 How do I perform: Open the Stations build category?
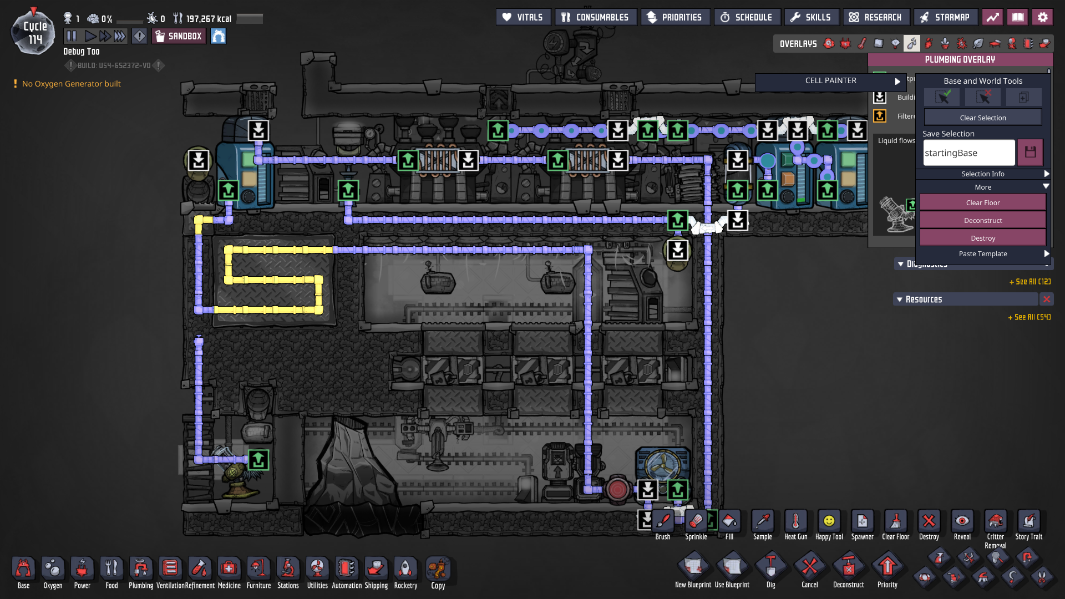click(x=288, y=569)
